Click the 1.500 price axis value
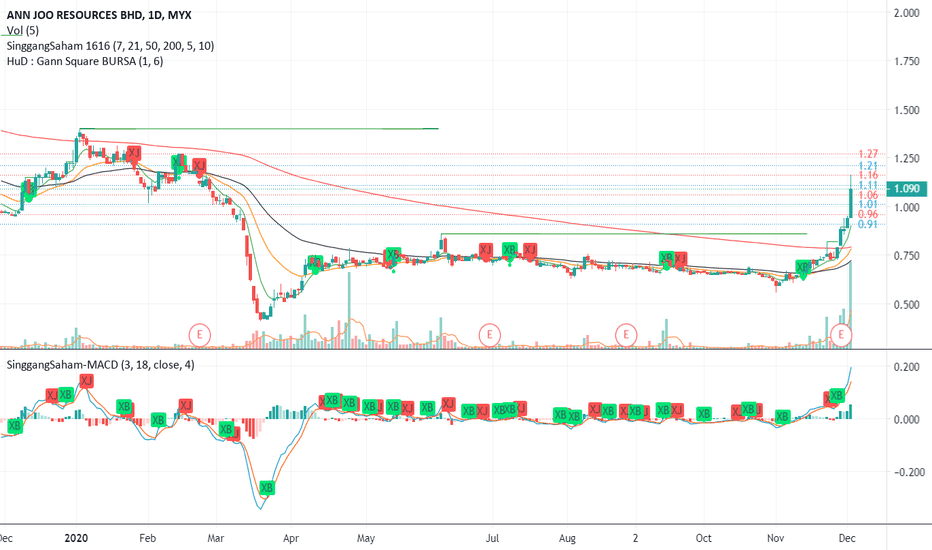The height and width of the screenshot is (550, 932). coord(907,110)
